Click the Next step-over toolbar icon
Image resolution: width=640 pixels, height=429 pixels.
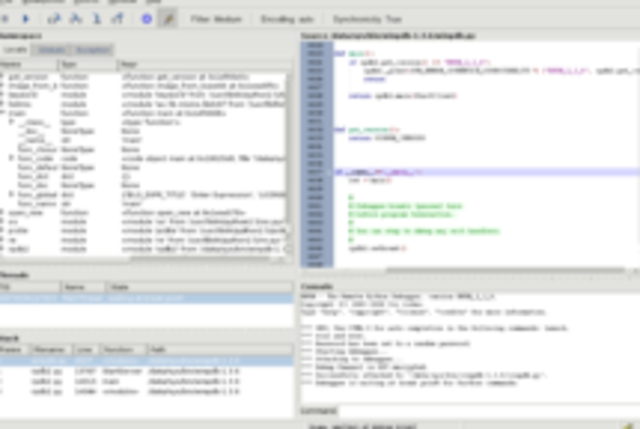click(54, 19)
